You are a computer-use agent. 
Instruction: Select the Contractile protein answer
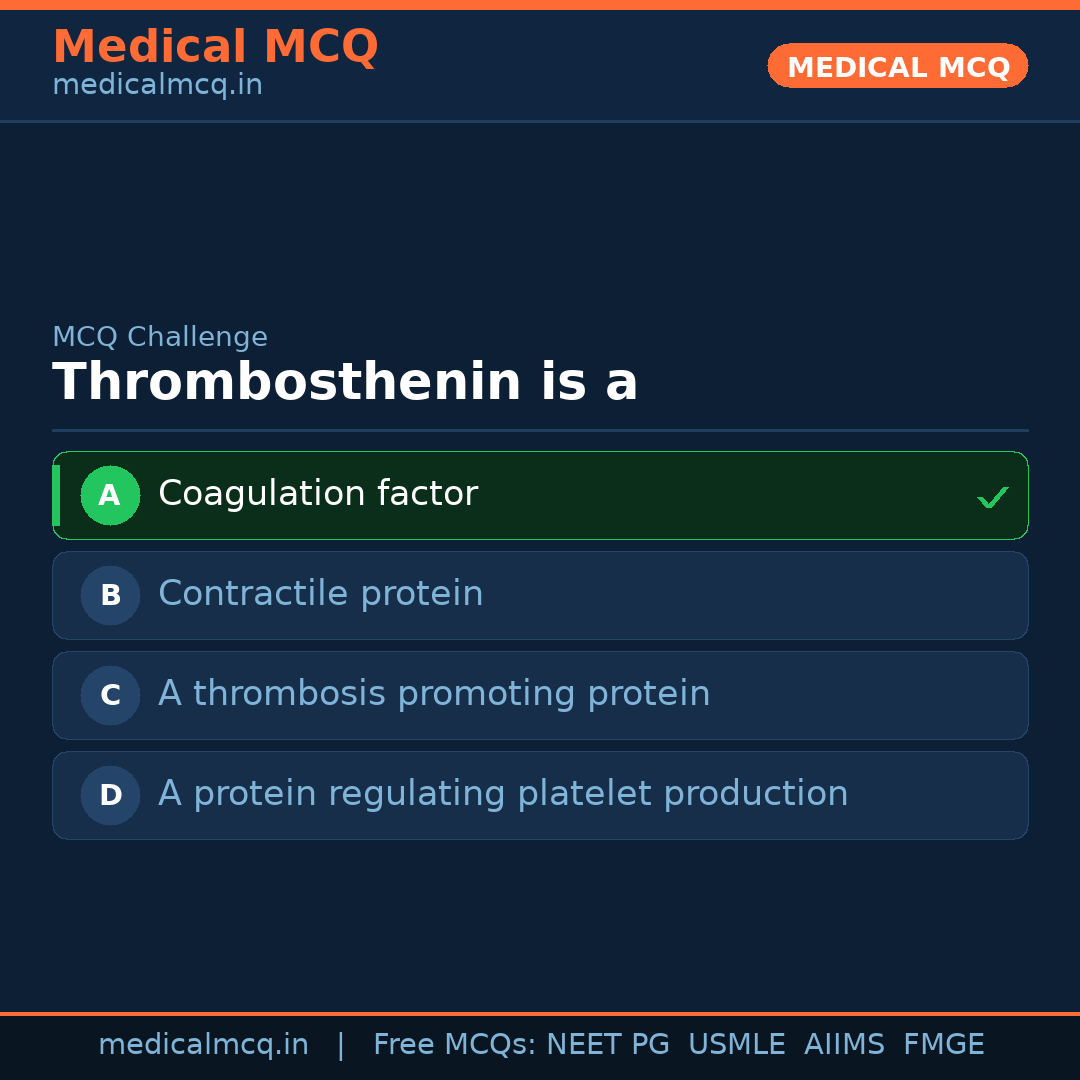coord(320,594)
